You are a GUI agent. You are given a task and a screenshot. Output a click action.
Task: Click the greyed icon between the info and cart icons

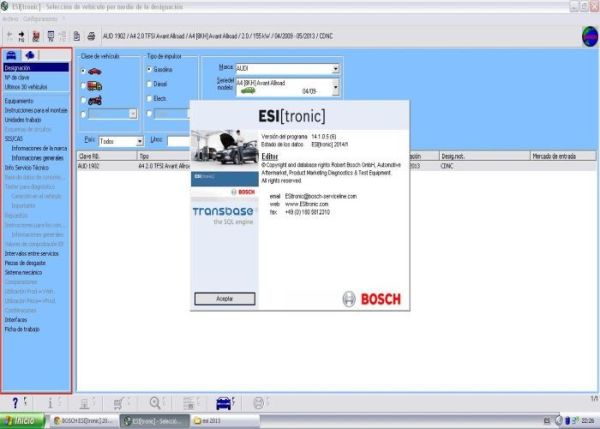click(x=85, y=403)
